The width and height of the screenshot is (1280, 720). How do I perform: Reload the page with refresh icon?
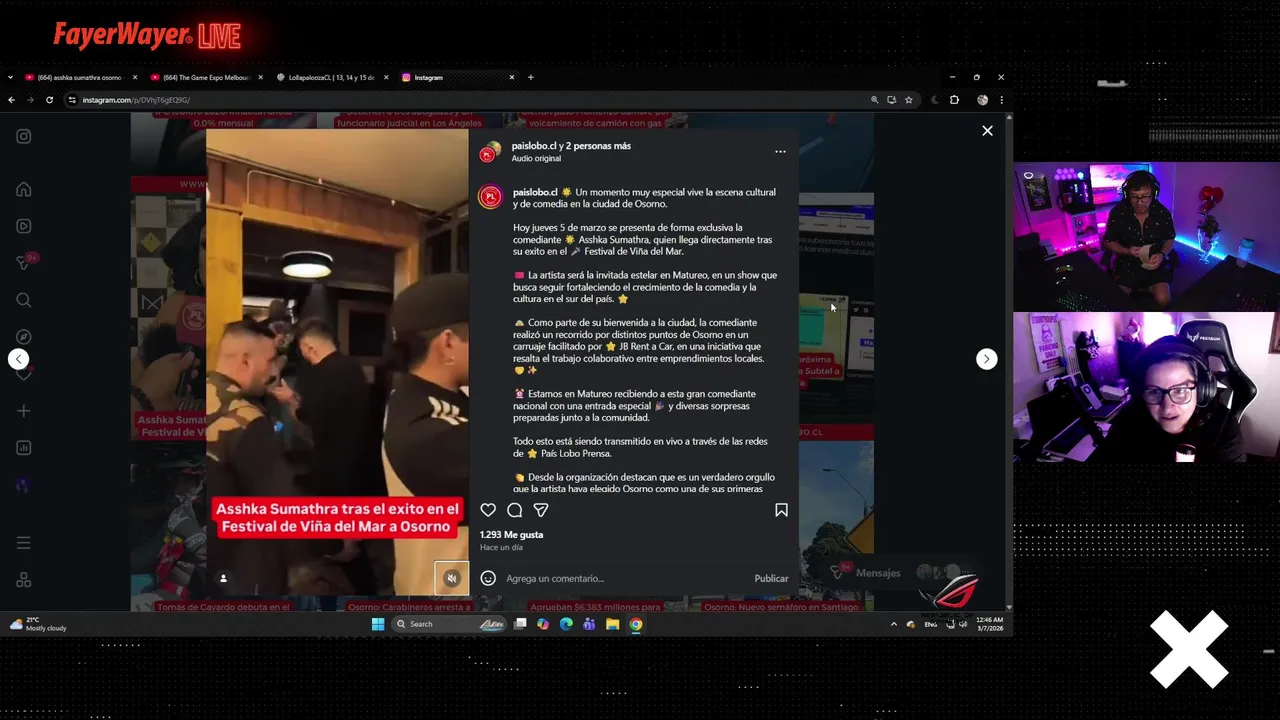[48, 100]
